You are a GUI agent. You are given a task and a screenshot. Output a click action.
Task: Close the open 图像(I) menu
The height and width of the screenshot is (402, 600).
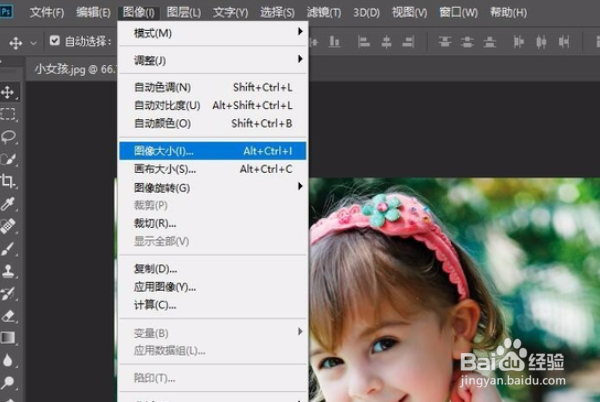(139, 12)
